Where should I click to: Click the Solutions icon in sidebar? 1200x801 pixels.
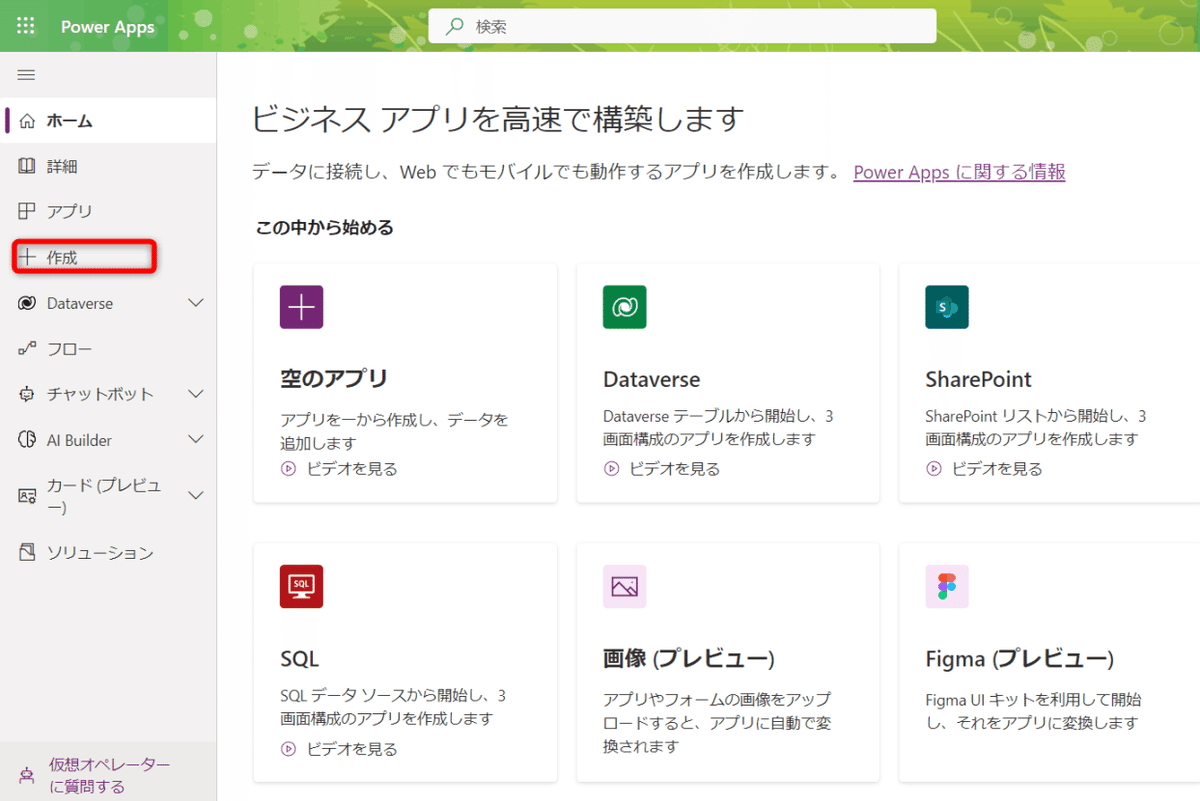coord(27,552)
